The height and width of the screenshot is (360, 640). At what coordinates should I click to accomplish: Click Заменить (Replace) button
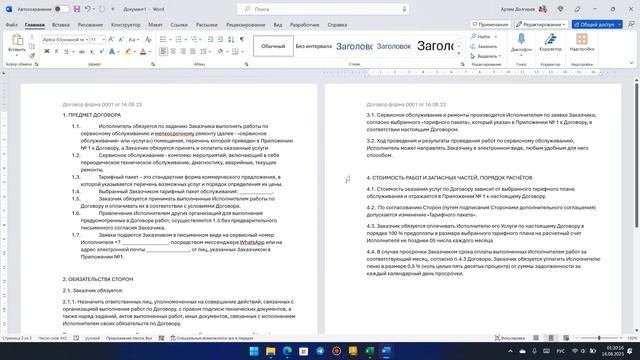[484, 47]
